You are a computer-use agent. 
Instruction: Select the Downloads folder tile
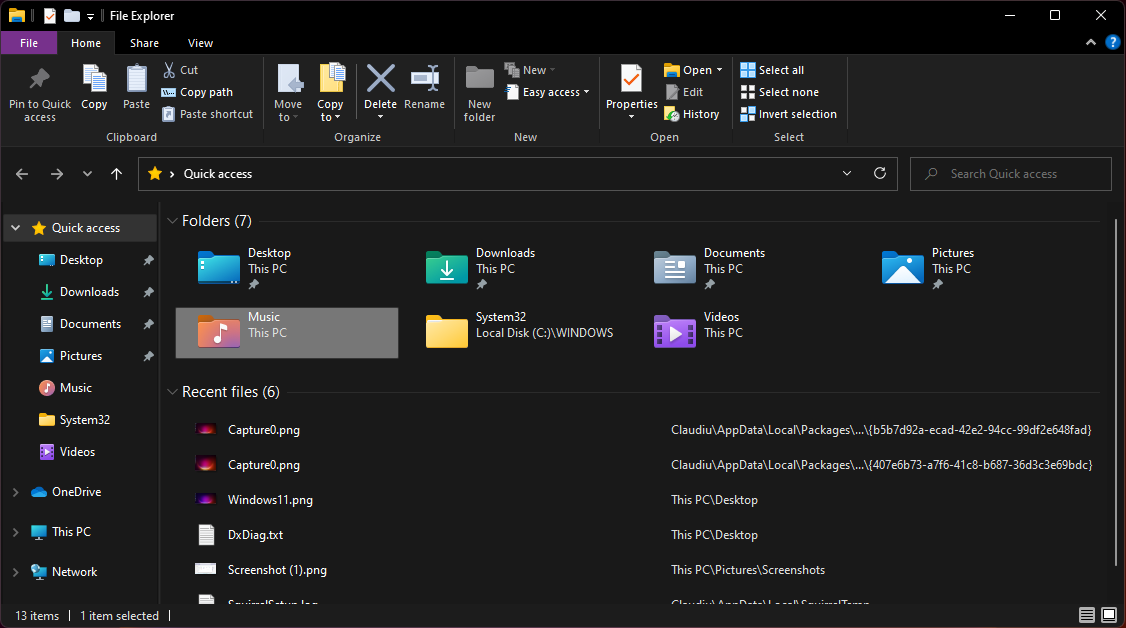click(514, 268)
